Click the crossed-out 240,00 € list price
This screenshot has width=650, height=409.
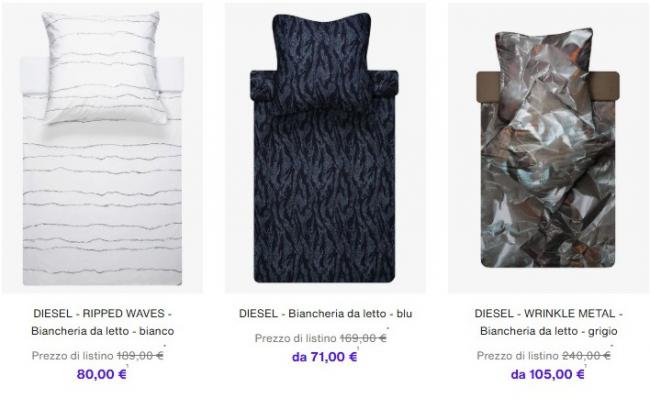[x=586, y=356]
